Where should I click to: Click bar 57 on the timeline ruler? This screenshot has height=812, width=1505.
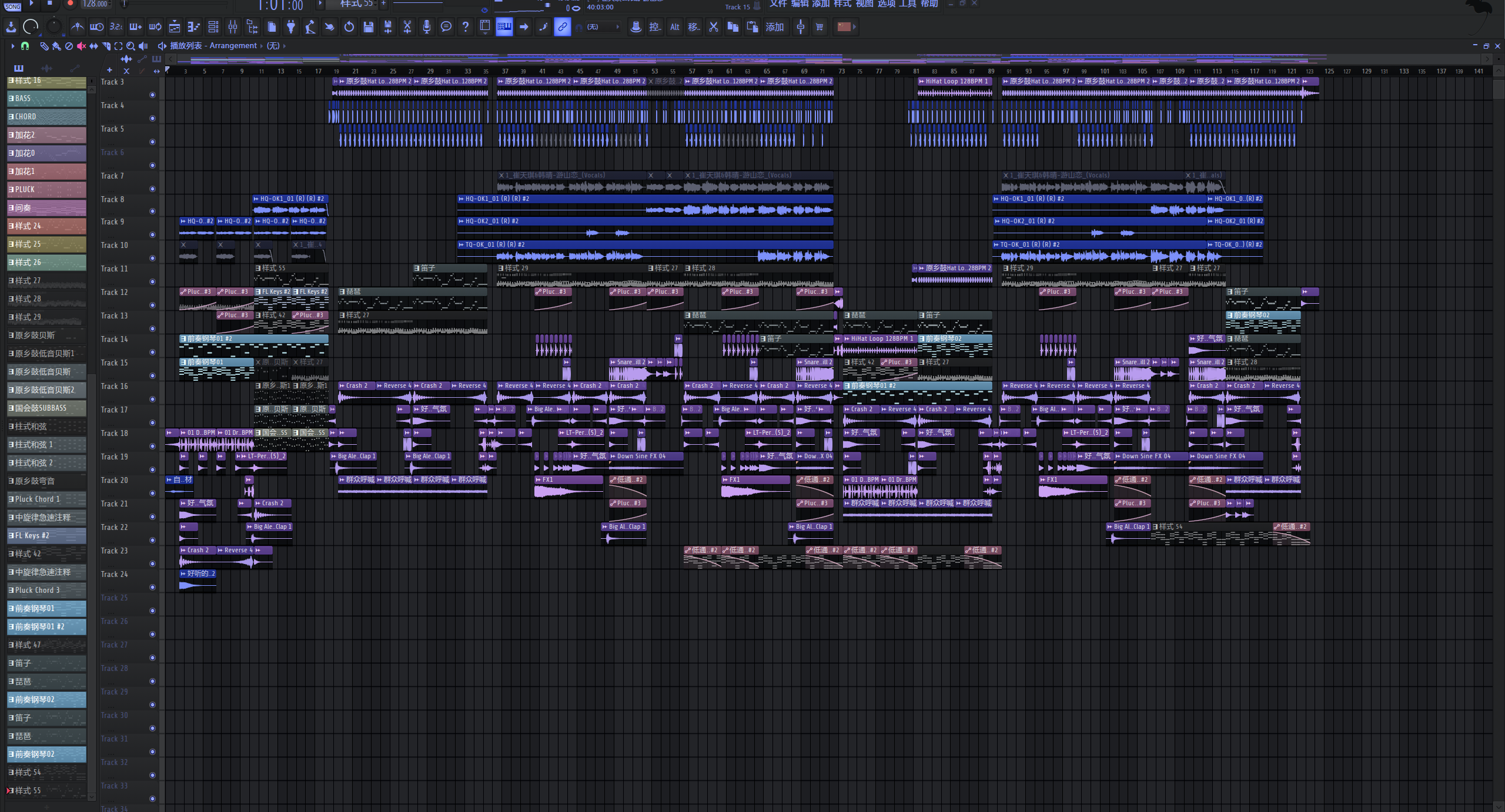coord(692,71)
